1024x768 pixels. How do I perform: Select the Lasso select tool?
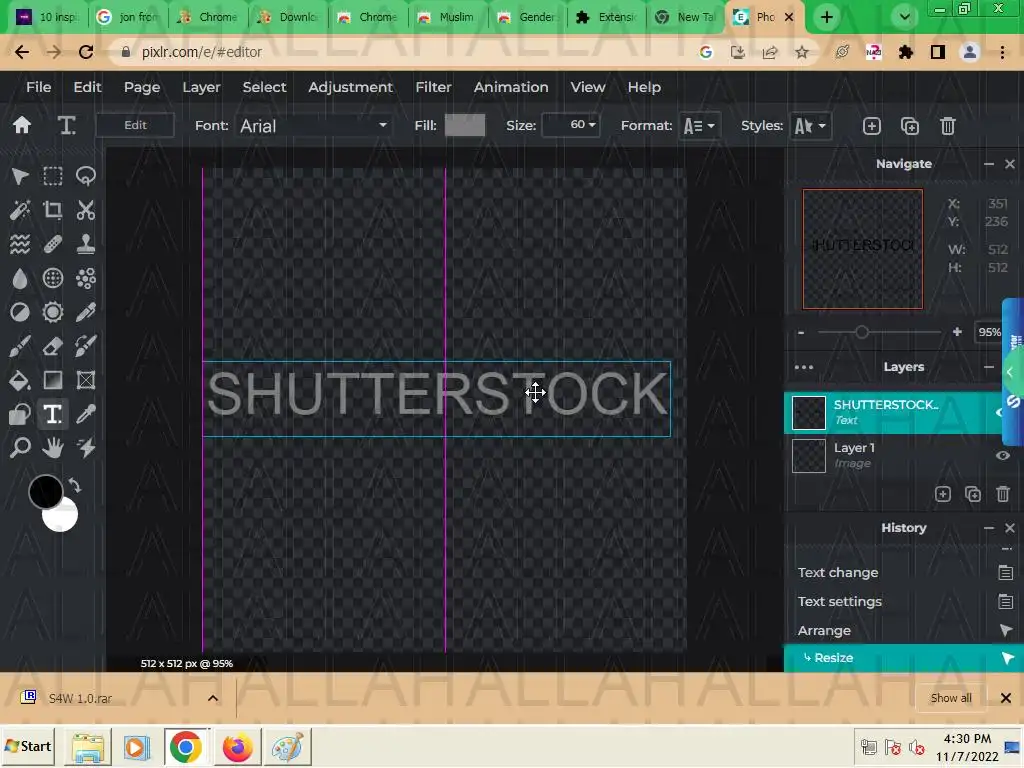tap(86, 176)
